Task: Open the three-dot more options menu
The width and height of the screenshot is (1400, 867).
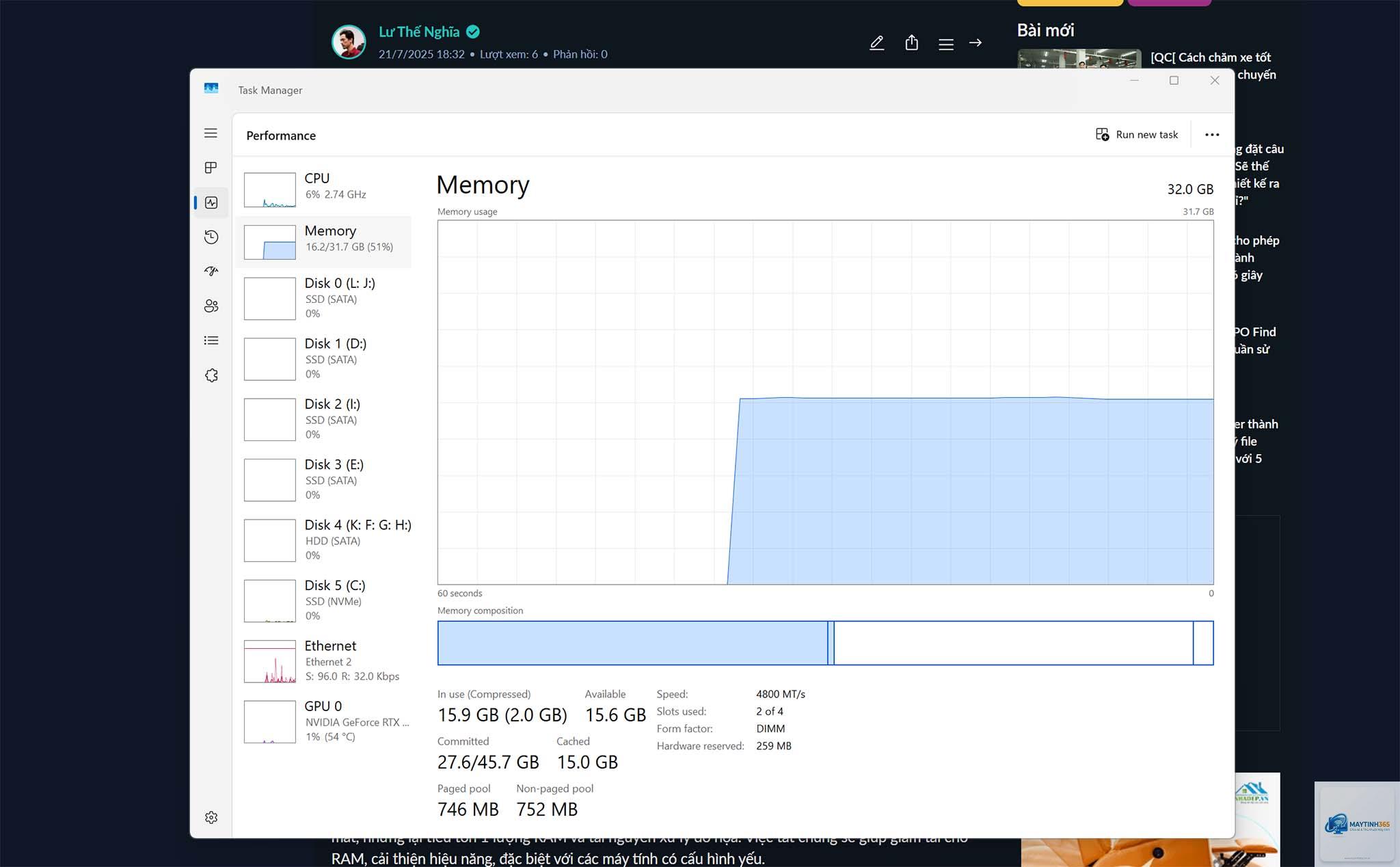Action: 1212,135
